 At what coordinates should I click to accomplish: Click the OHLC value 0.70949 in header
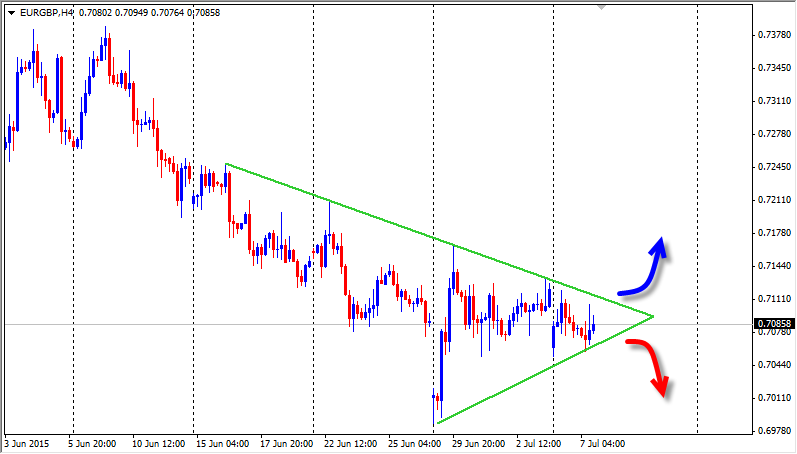[132, 13]
